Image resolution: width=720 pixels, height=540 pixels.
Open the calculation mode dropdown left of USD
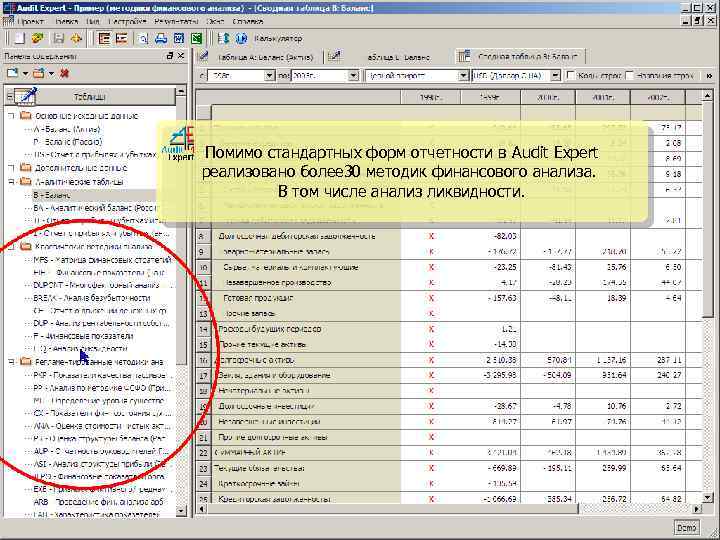tap(463, 75)
